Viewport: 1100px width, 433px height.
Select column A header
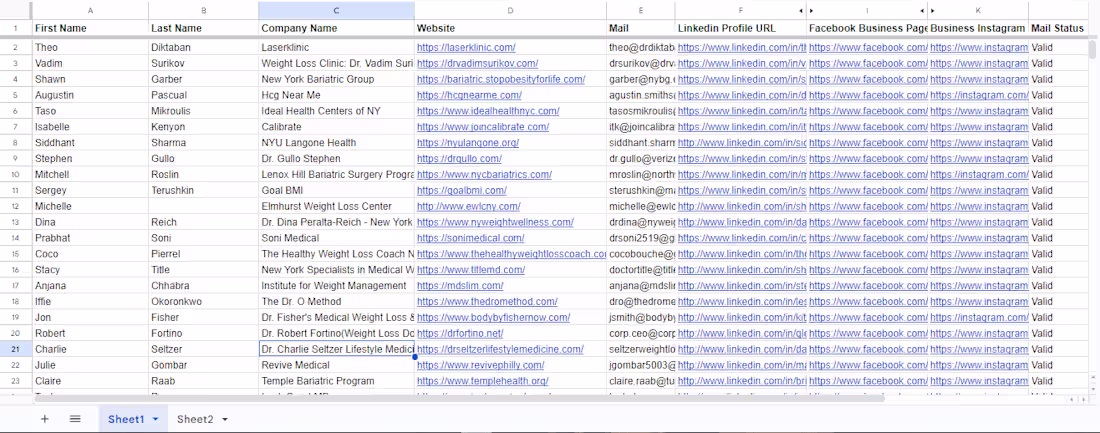tap(90, 11)
